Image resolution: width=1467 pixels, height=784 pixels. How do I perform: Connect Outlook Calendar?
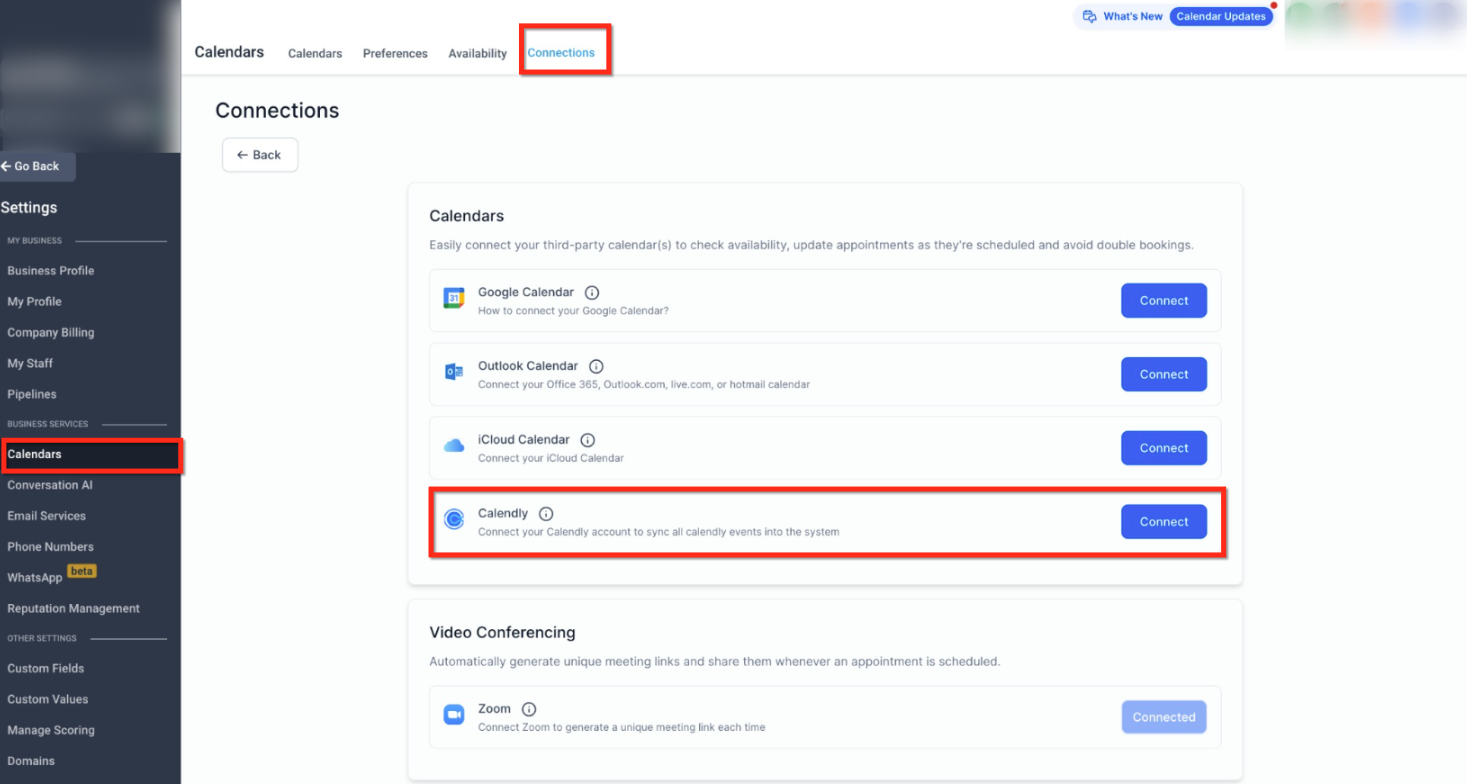(1164, 374)
